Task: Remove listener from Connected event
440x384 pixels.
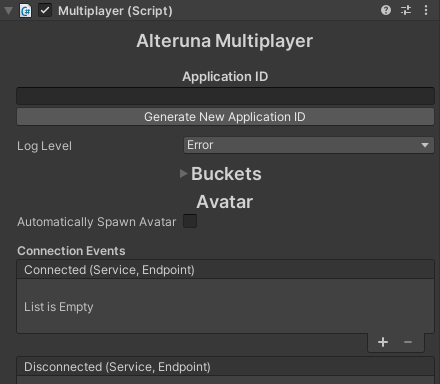Action: pos(408,342)
